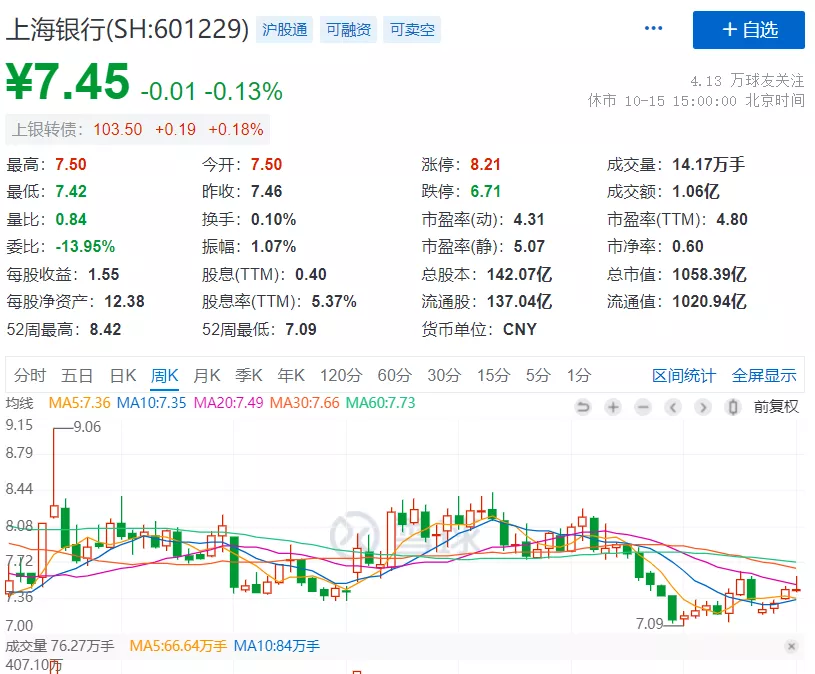Switch to the 月K chart tab

coord(207,375)
